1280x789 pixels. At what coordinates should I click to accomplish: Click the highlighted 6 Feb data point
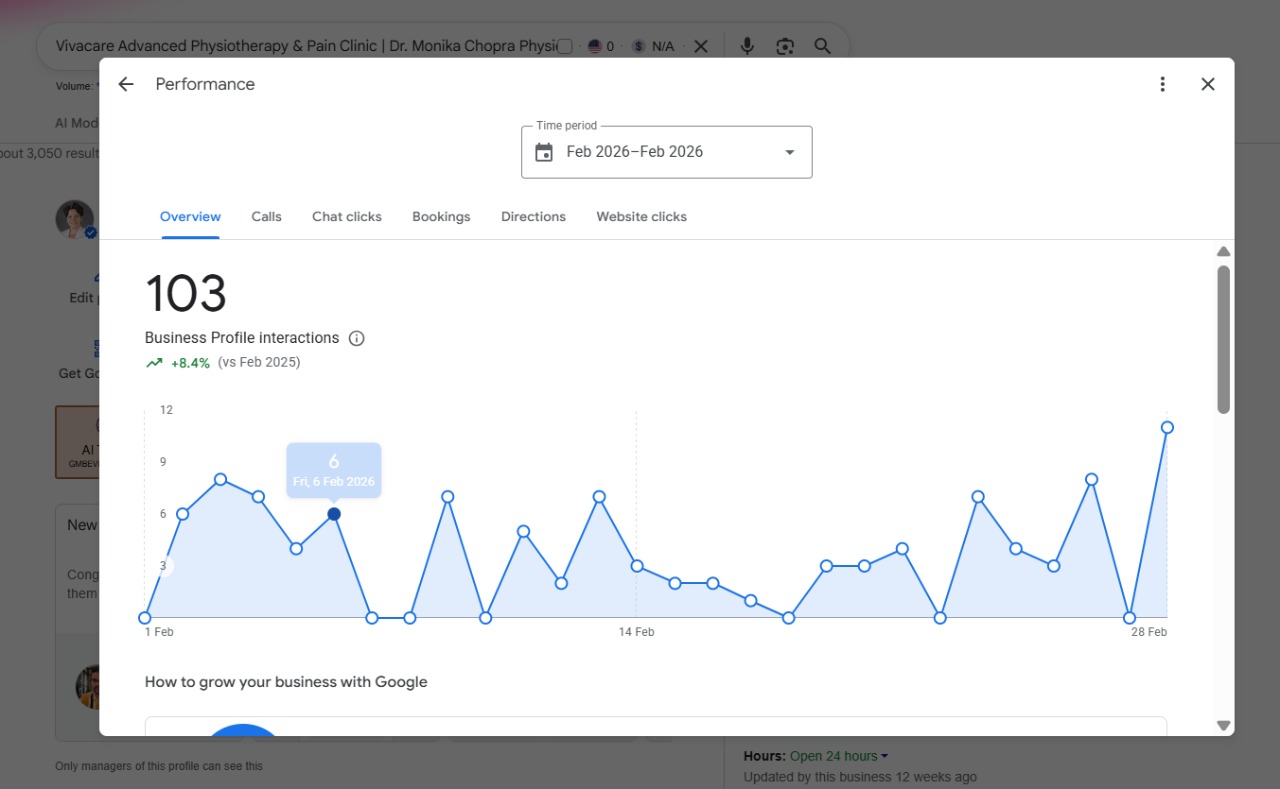click(x=334, y=514)
